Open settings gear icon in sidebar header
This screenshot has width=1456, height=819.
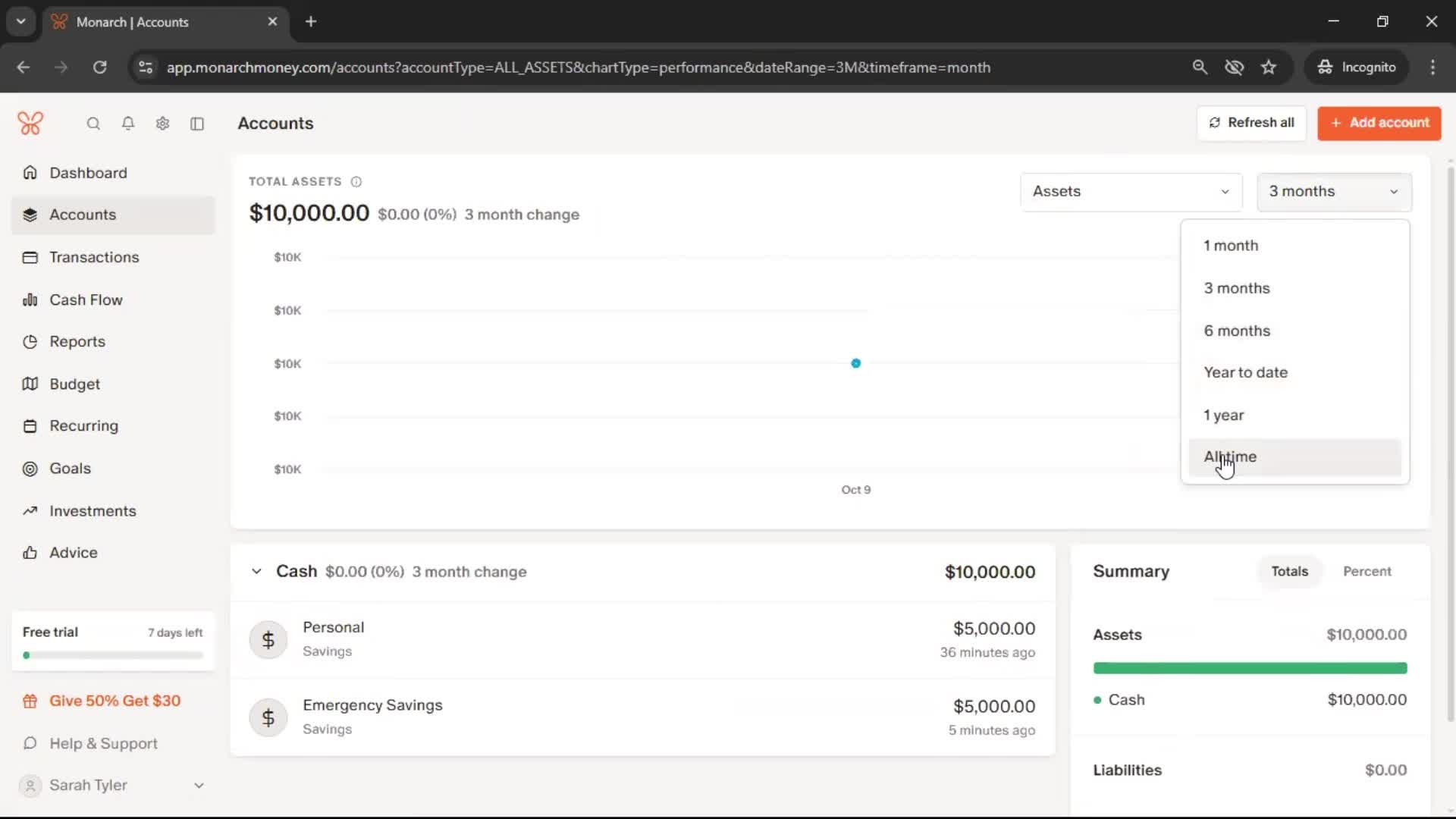162,124
